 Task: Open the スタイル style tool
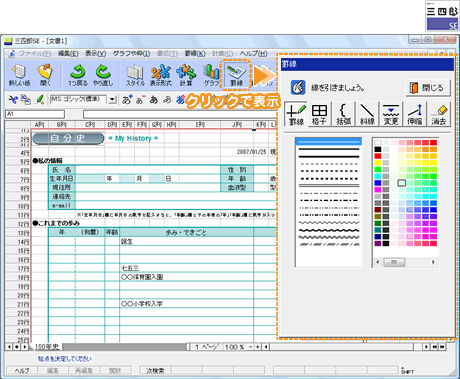(135, 74)
